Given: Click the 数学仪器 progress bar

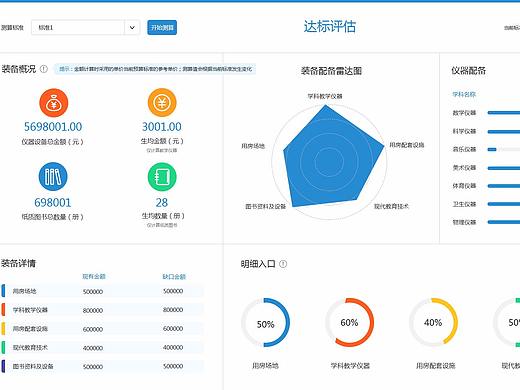Looking at the screenshot, I should [504, 113].
